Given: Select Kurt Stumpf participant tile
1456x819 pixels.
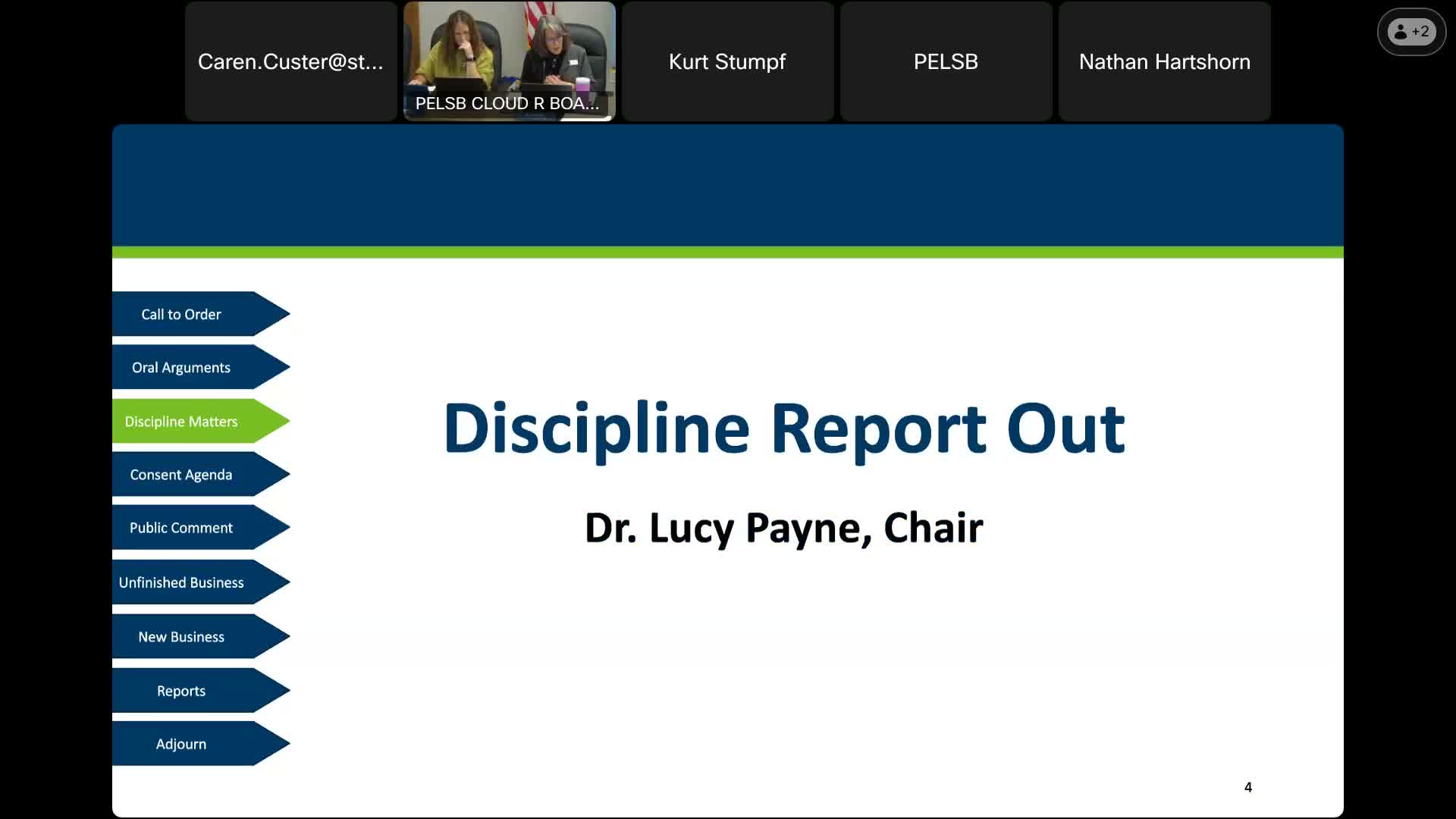Looking at the screenshot, I should point(726,61).
